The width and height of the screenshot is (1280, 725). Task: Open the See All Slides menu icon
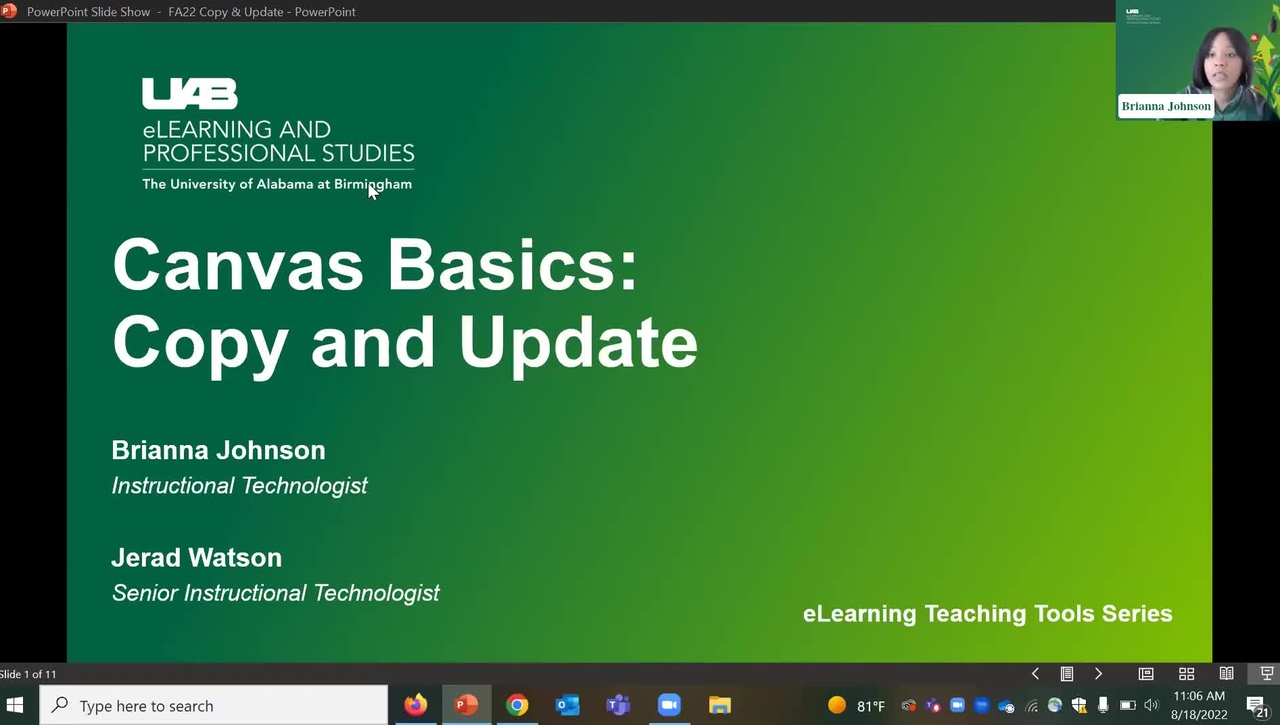pyautogui.click(x=1067, y=674)
